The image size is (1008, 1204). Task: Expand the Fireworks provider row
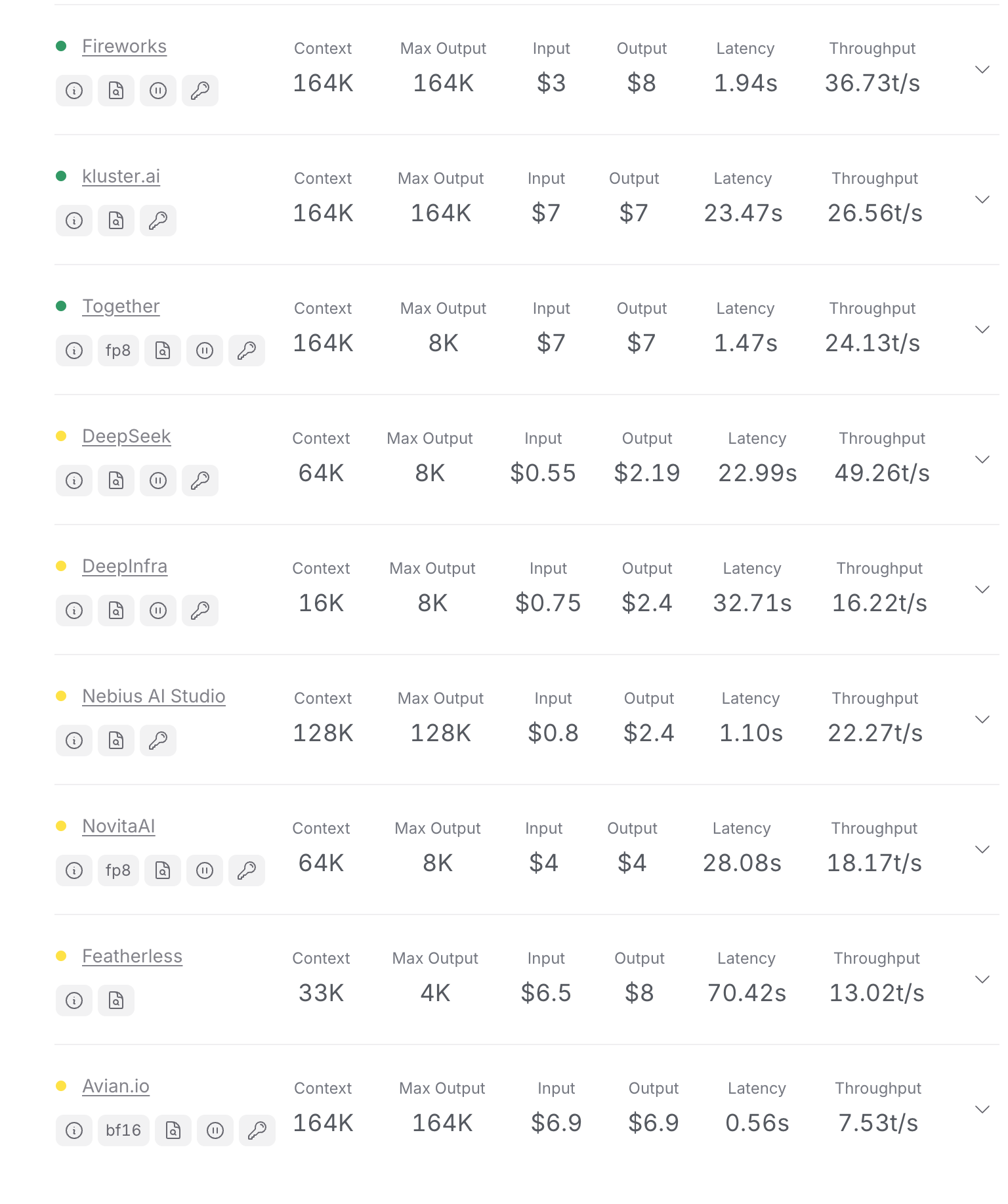982,70
